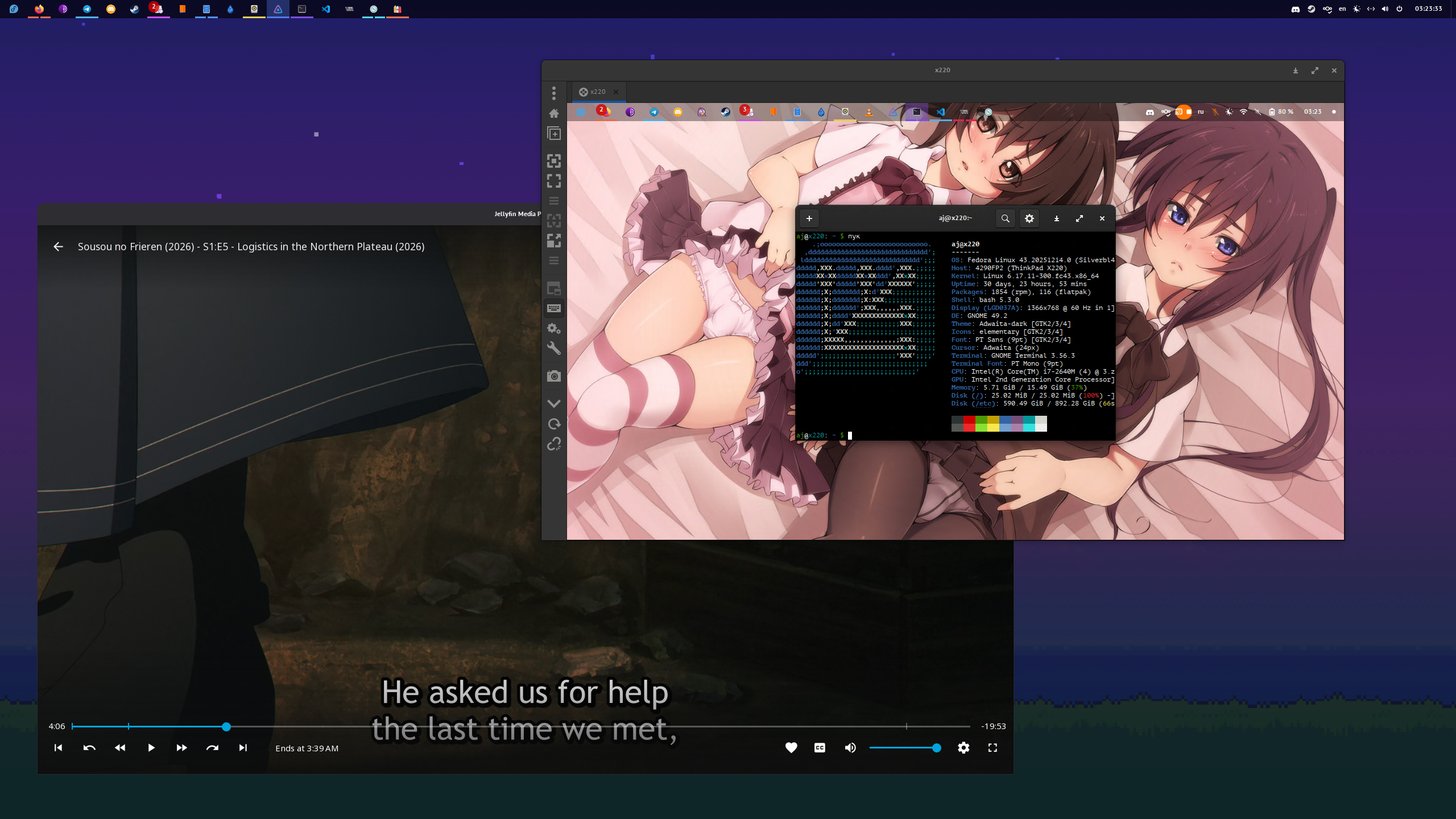Toggle subtitles with the CC button
This screenshot has width=1456, height=819.
point(820,748)
